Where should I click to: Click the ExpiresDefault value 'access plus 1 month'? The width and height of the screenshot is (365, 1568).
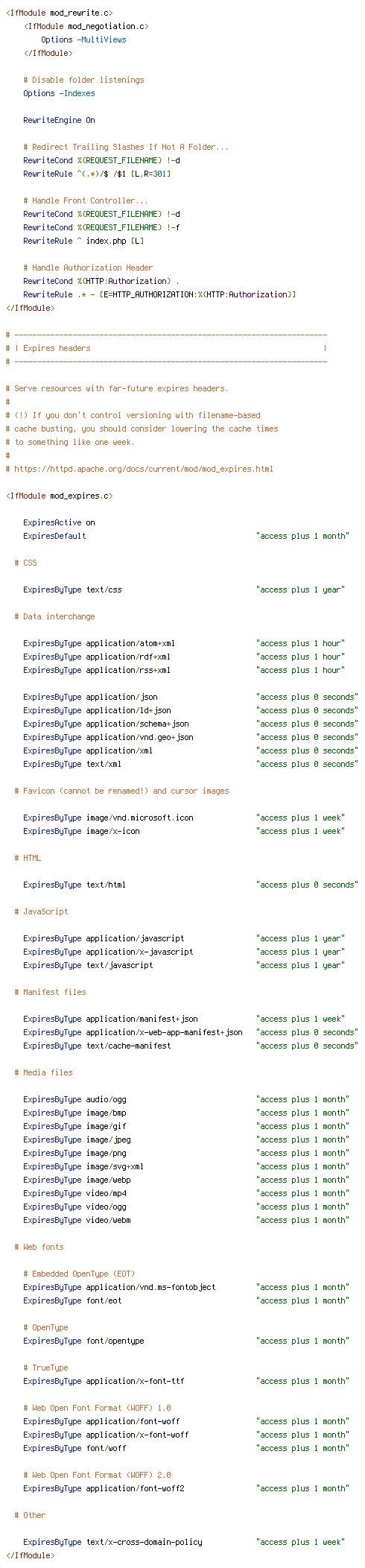302,536
